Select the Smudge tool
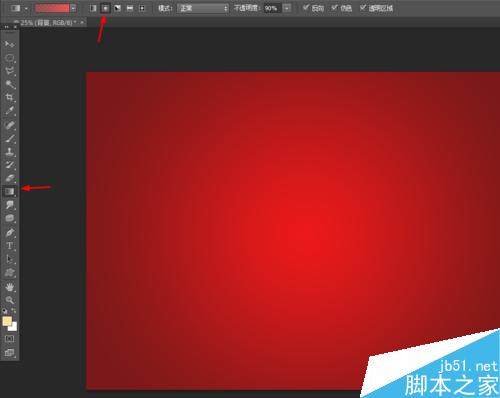500x398 pixels. click(x=9, y=205)
